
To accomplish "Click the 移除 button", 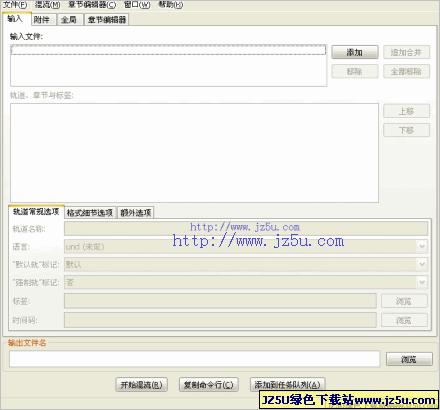I will (x=355, y=71).
